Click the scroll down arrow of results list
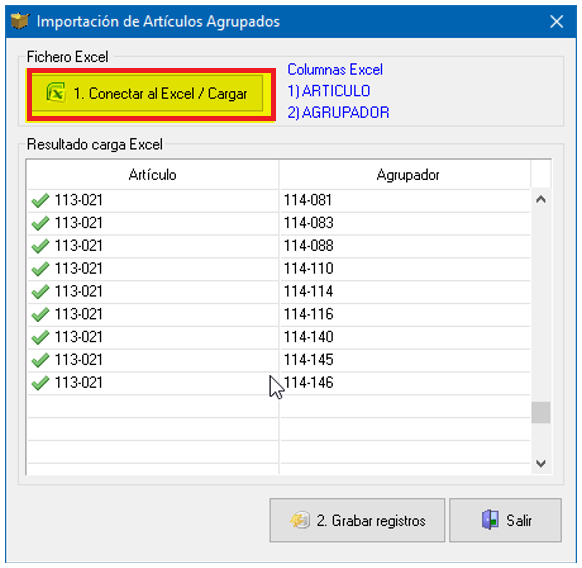This screenshot has width=582, height=568. (x=541, y=463)
